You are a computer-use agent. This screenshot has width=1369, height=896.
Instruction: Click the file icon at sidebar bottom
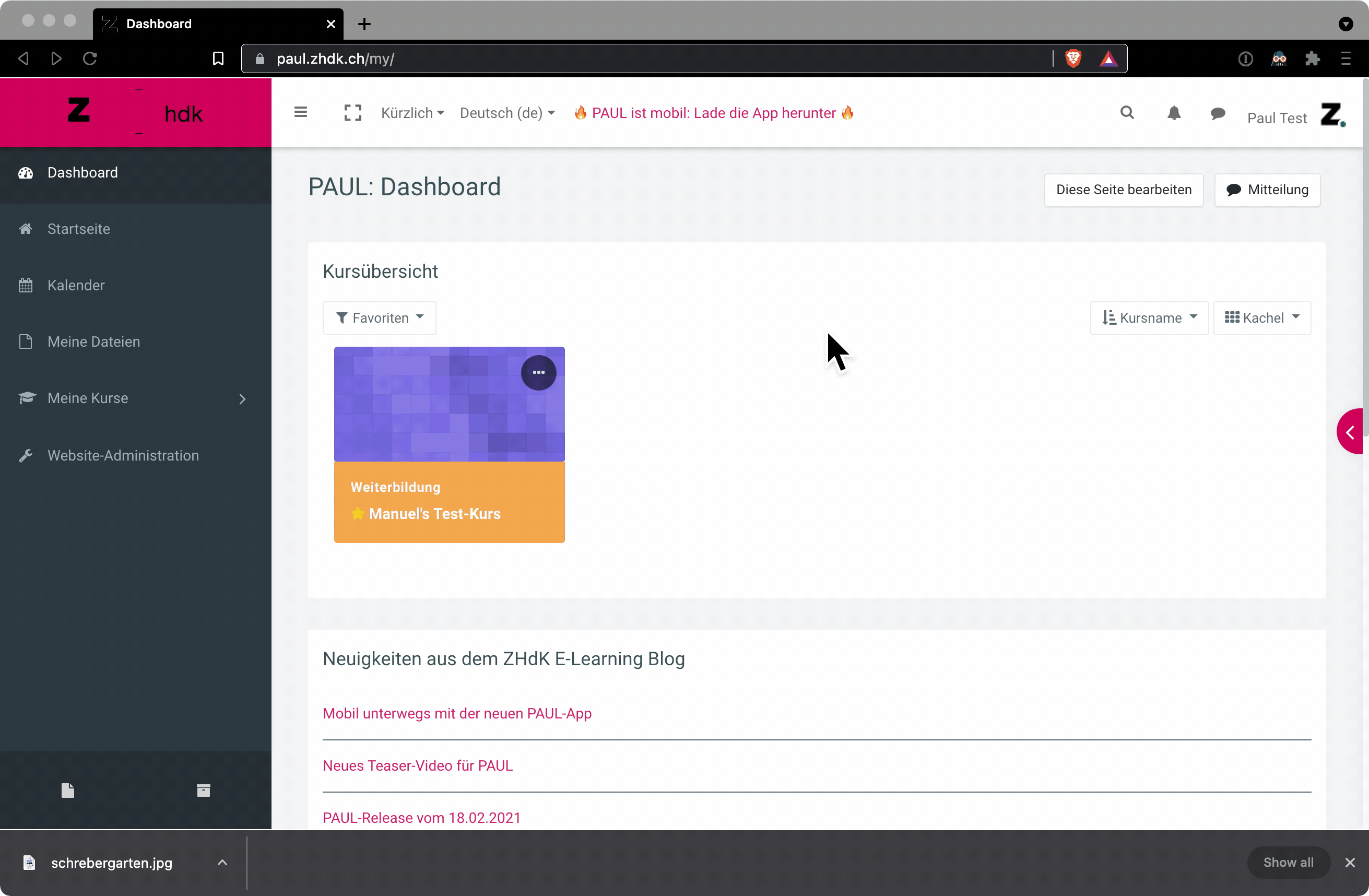(x=68, y=790)
